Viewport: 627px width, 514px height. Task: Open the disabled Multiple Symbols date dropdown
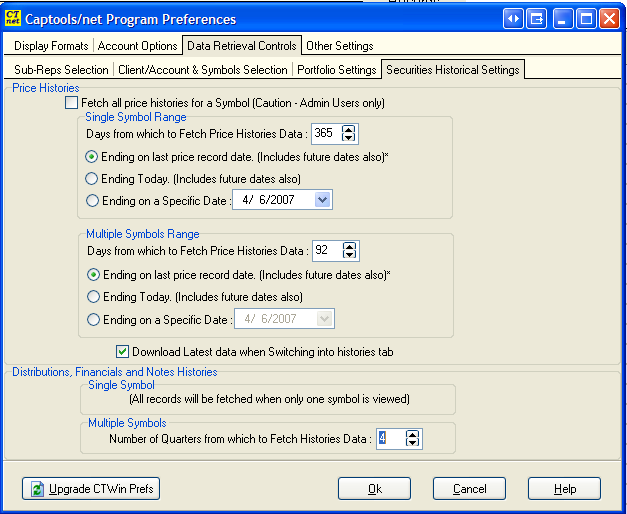click(x=324, y=319)
